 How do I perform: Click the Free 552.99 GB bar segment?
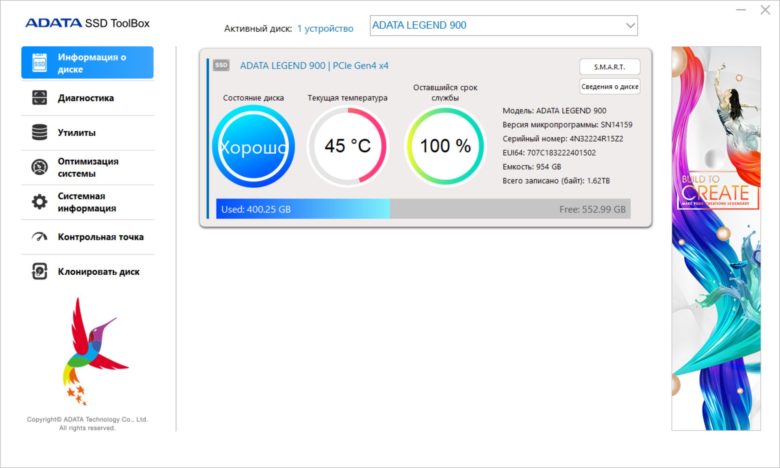point(510,209)
